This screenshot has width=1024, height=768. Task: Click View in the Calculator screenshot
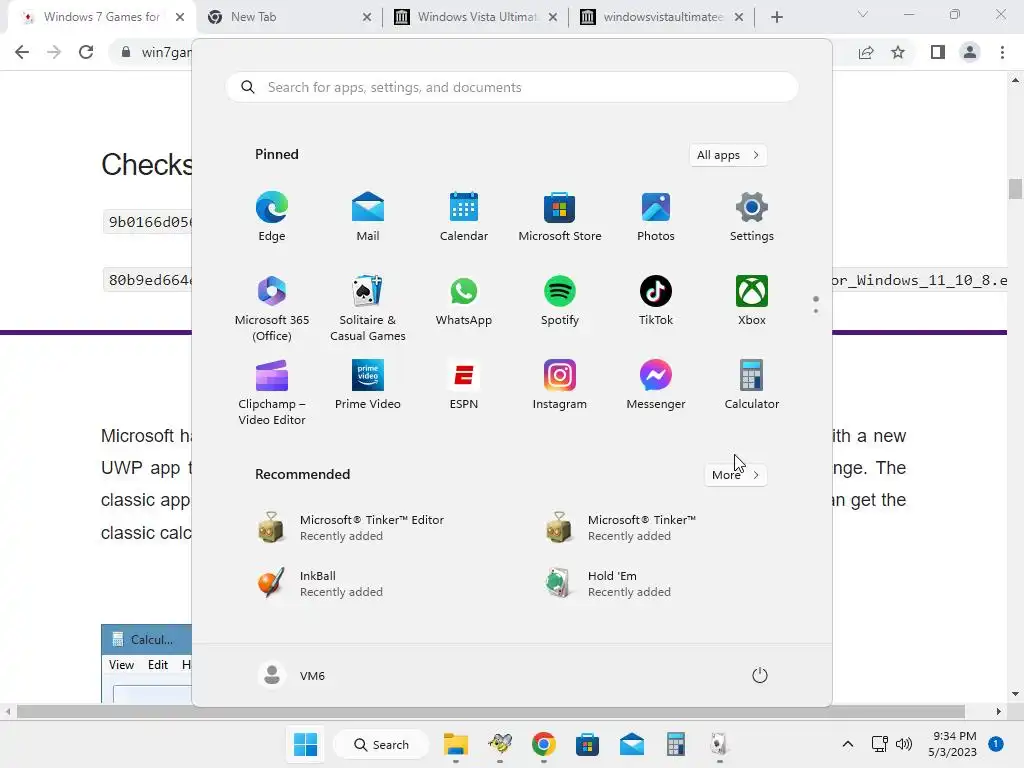click(121, 665)
